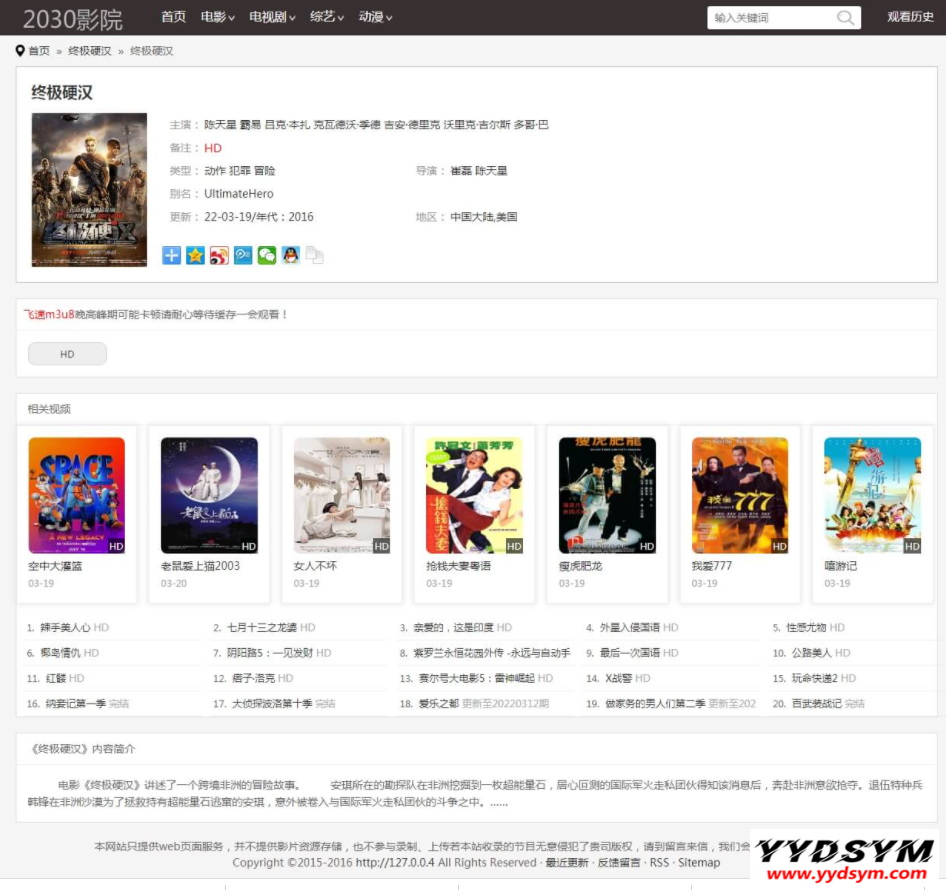Screen dimensions: 946x890
Task: Open list item 七月十三之龙婆
Action: [x=262, y=628]
